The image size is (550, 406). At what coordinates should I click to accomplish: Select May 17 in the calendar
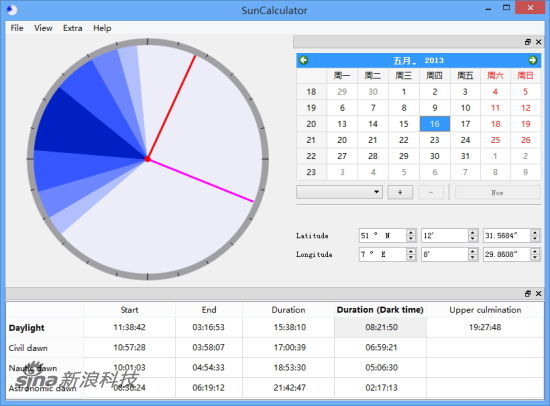[x=465, y=124]
